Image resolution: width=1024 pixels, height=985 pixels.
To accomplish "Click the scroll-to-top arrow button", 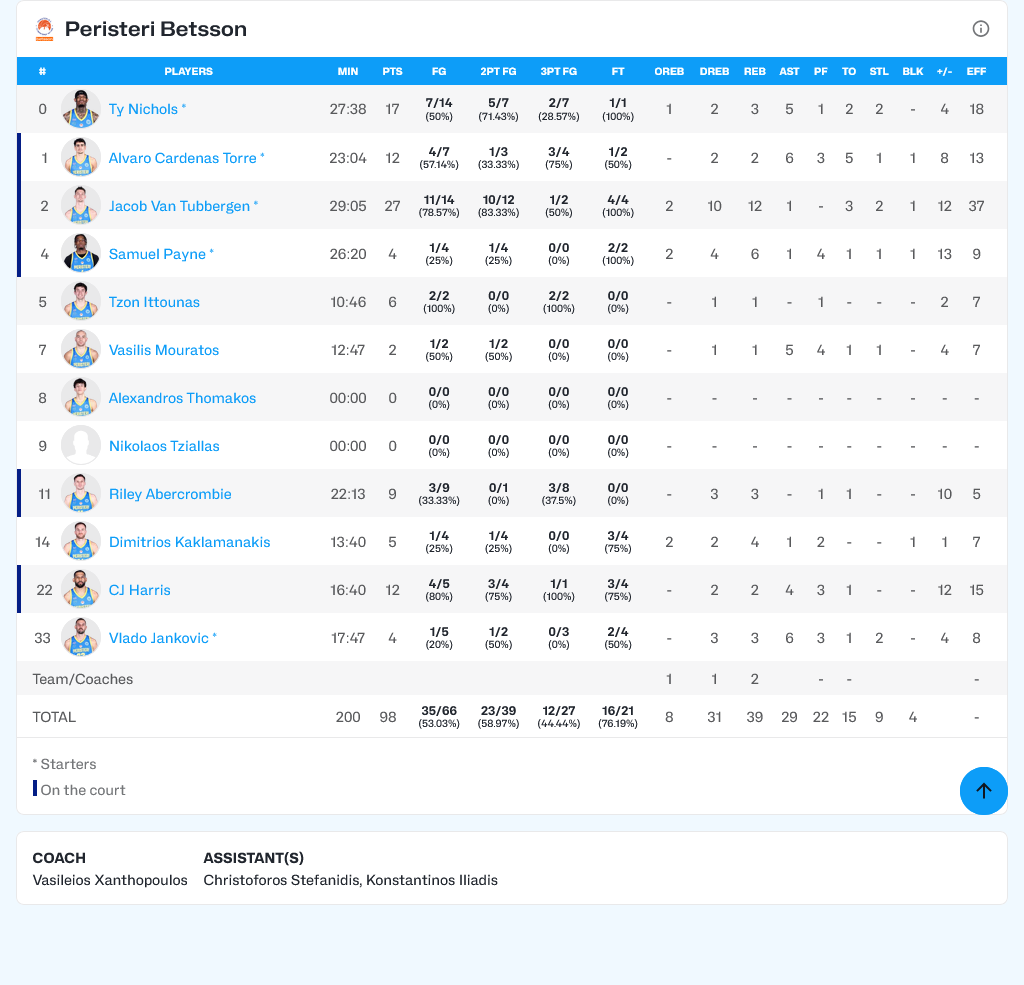I will pos(983,791).
